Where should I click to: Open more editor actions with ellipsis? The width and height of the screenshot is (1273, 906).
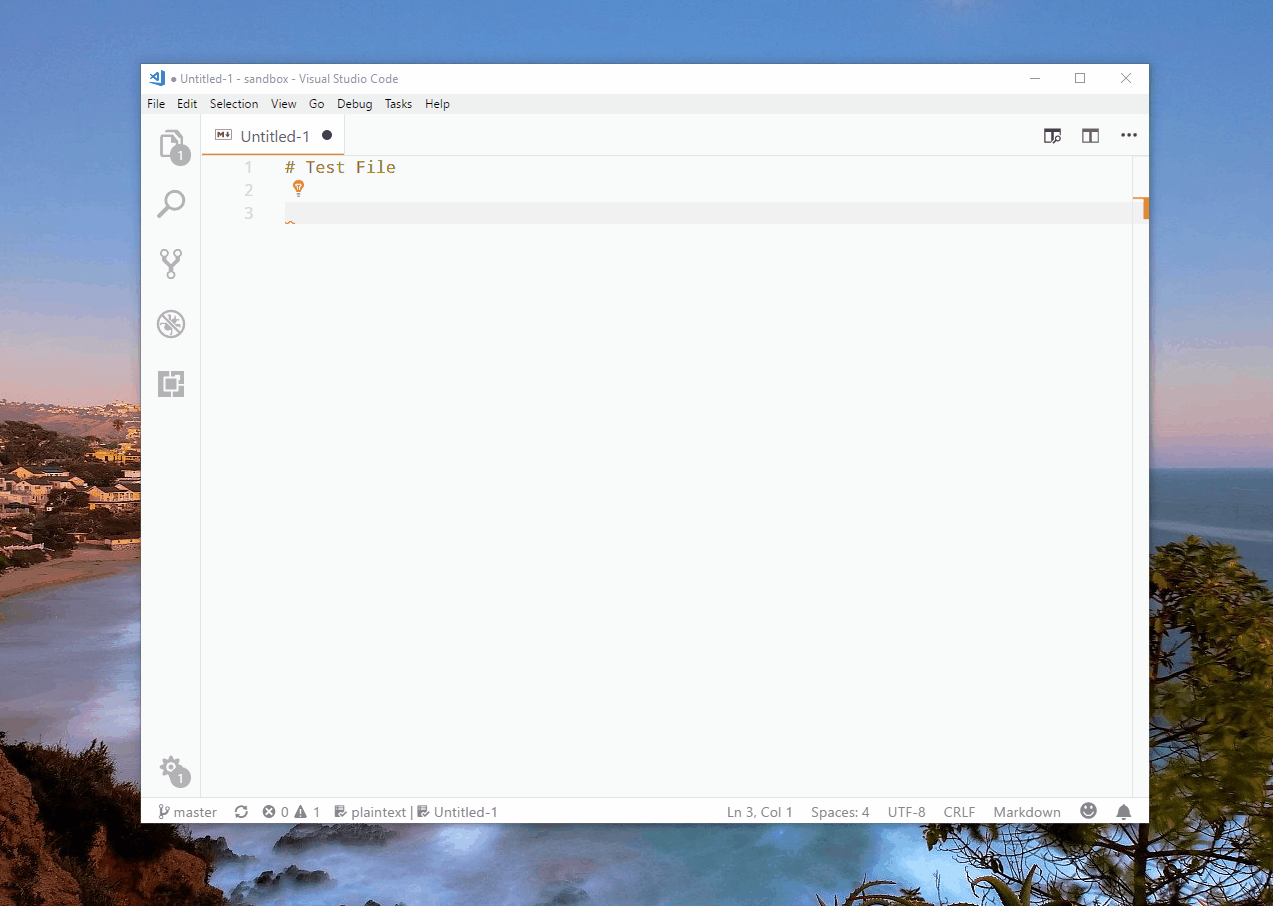[x=1128, y=135]
